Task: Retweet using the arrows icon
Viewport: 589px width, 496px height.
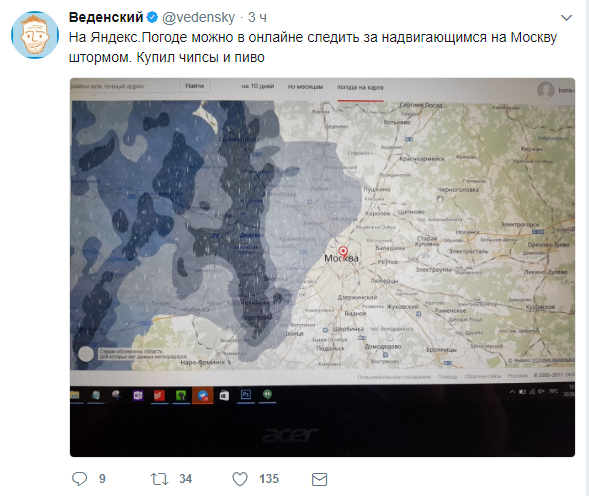Action: pyautogui.click(x=160, y=479)
